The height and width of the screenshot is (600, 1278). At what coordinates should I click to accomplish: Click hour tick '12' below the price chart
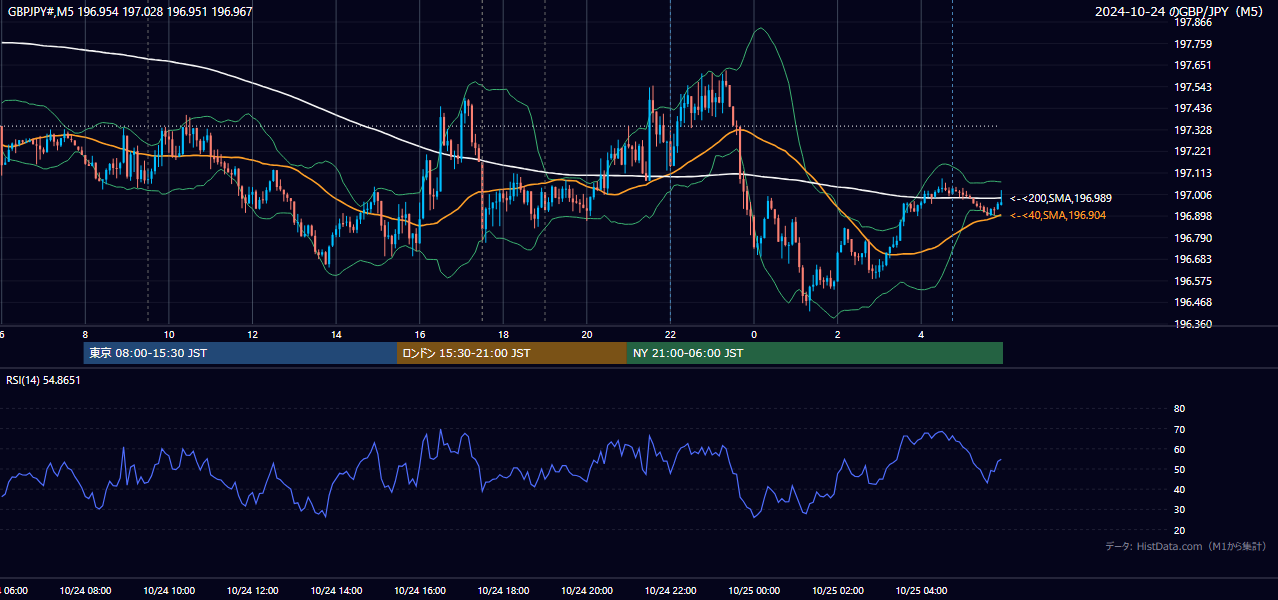tap(253, 335)
